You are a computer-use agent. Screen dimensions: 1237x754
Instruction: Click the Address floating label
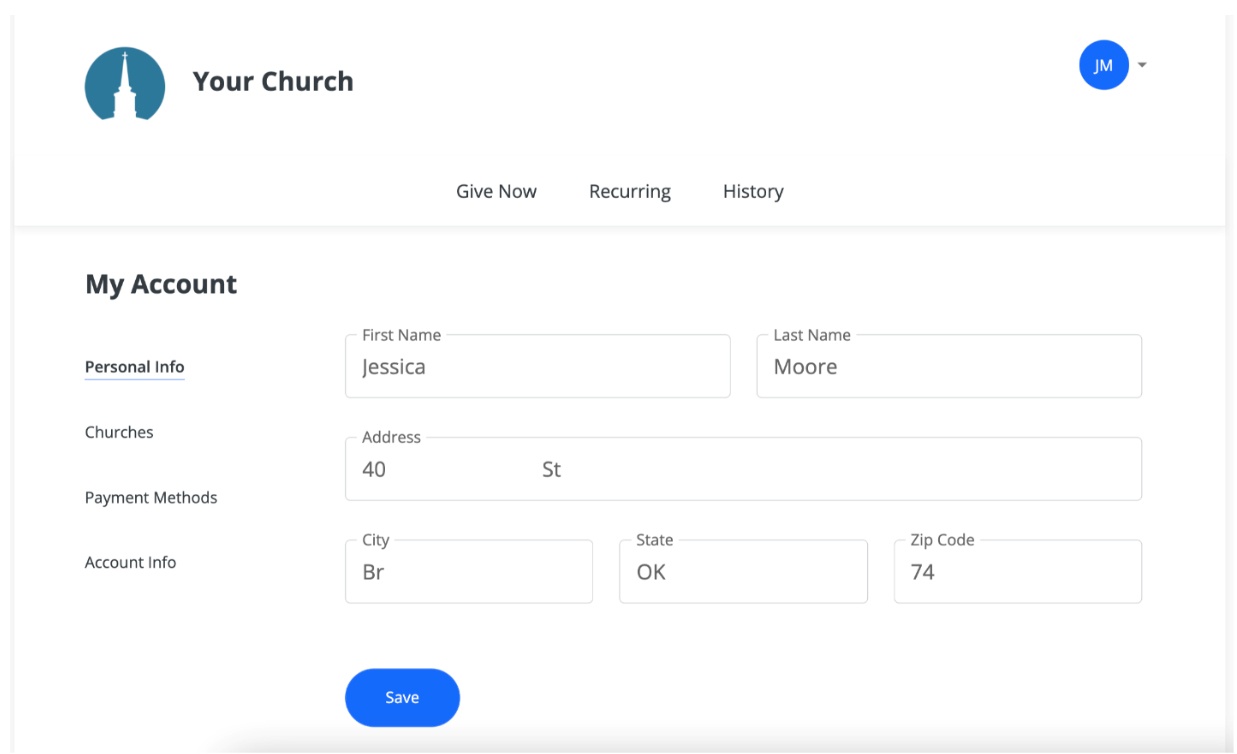[391, 437]
